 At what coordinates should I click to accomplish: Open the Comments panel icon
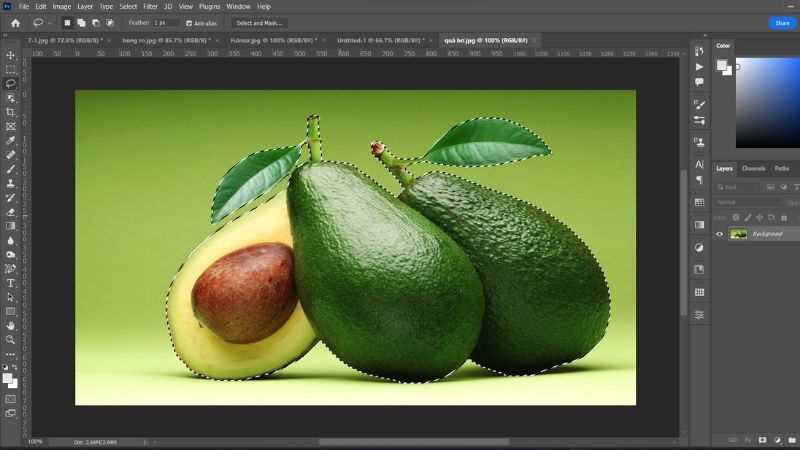click(699, 82)
